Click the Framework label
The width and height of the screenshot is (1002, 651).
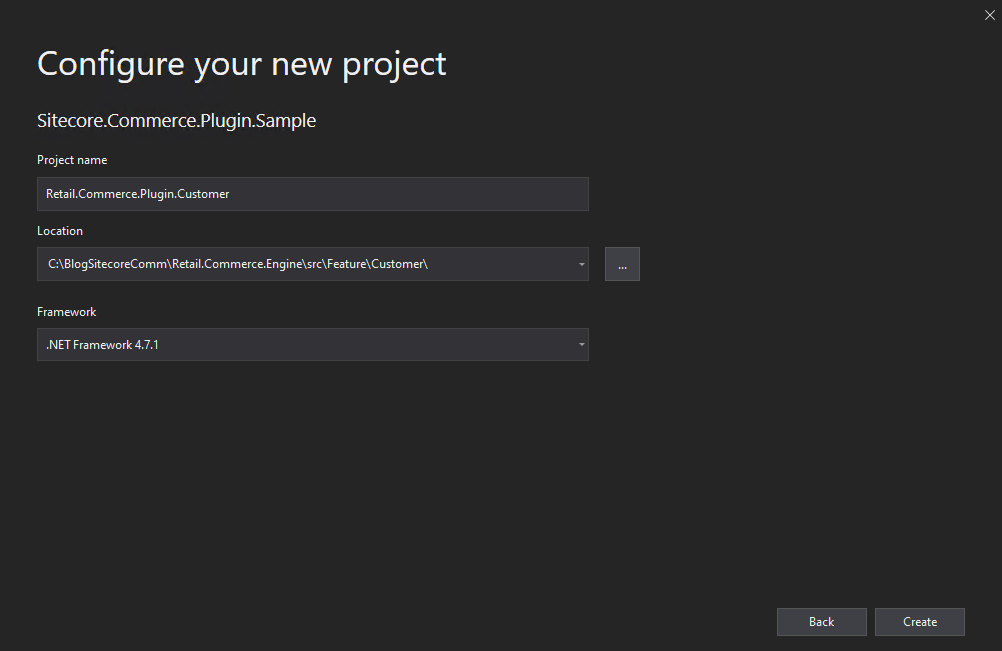(x=66, y=312)
